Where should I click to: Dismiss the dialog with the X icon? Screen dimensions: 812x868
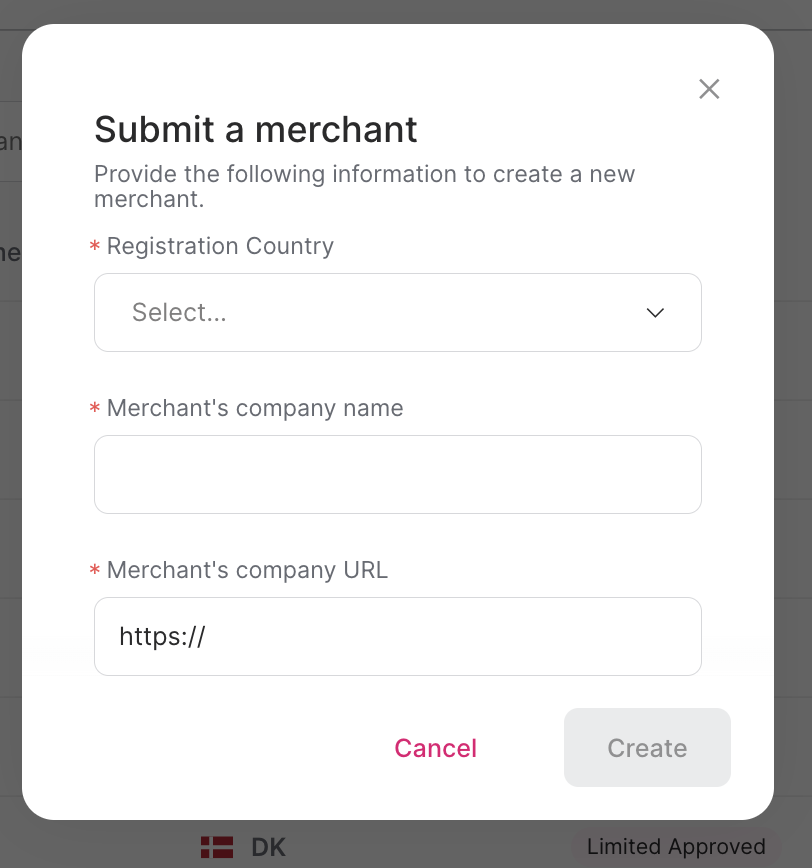709,89
